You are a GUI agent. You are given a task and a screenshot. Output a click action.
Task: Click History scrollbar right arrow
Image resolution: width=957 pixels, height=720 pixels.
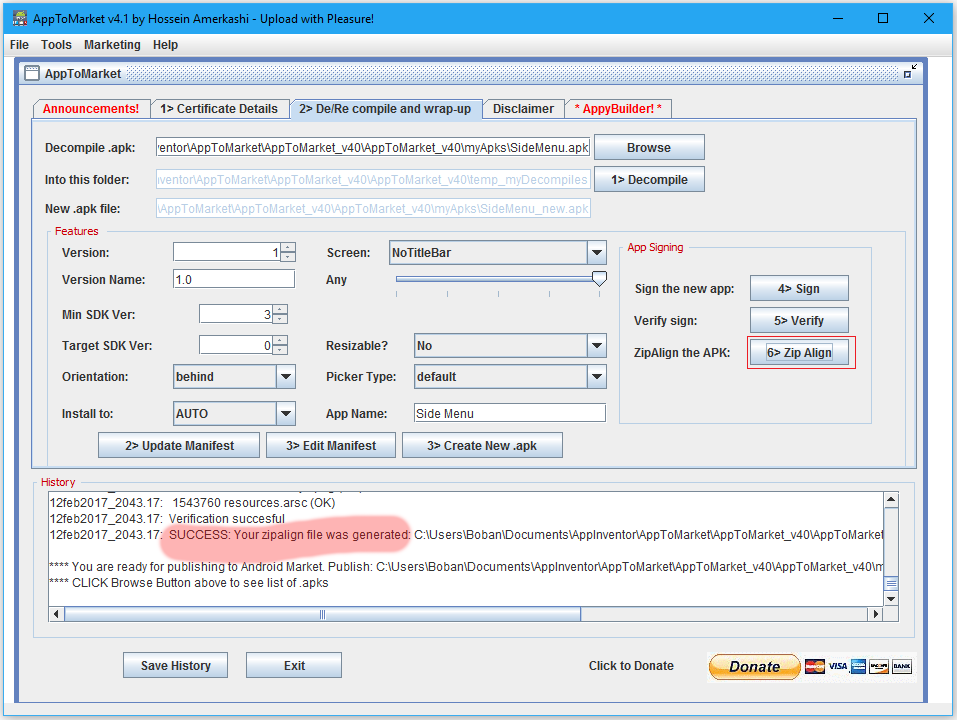(876, 614)
